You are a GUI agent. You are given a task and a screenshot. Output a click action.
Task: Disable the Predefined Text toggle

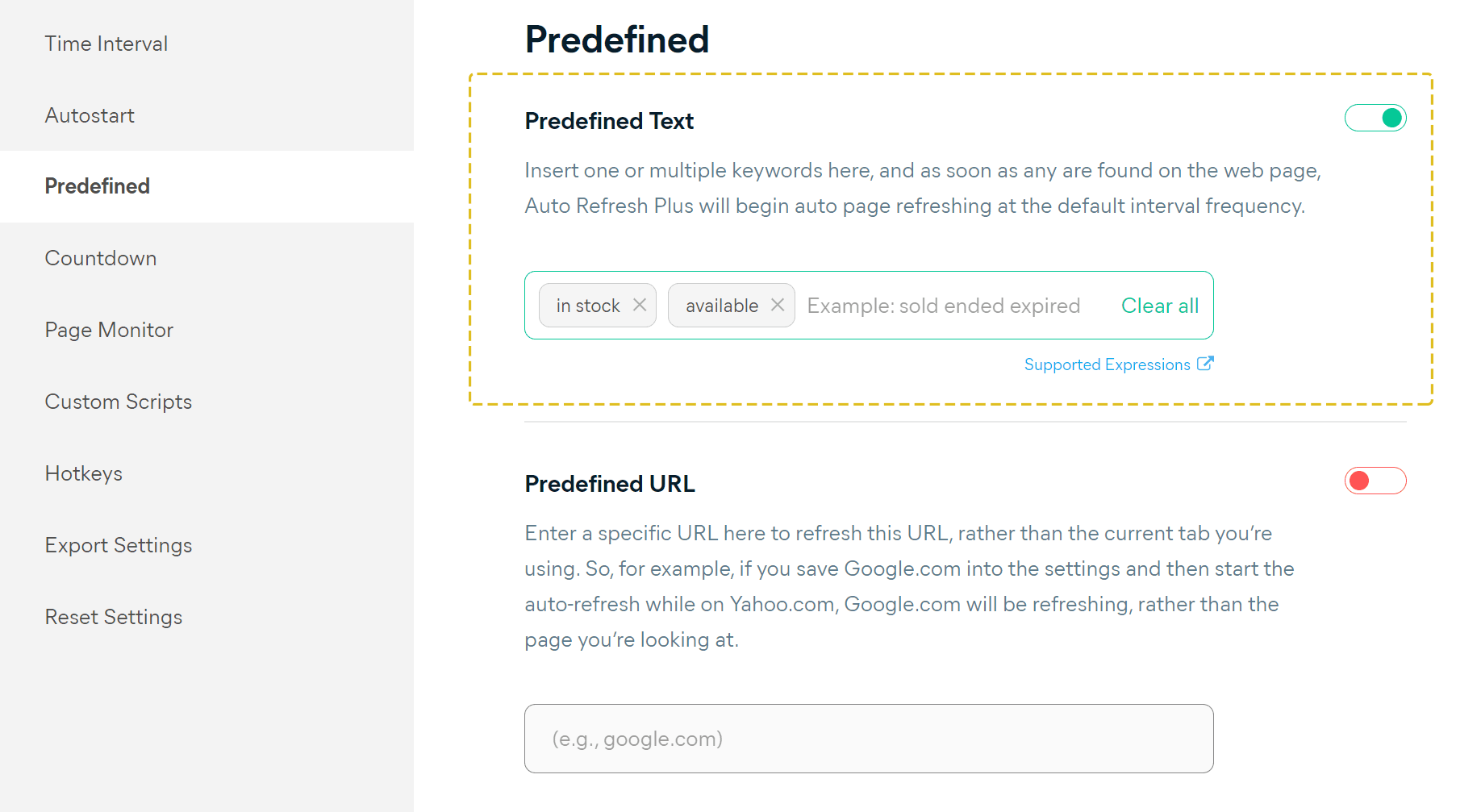point(1375,118)
